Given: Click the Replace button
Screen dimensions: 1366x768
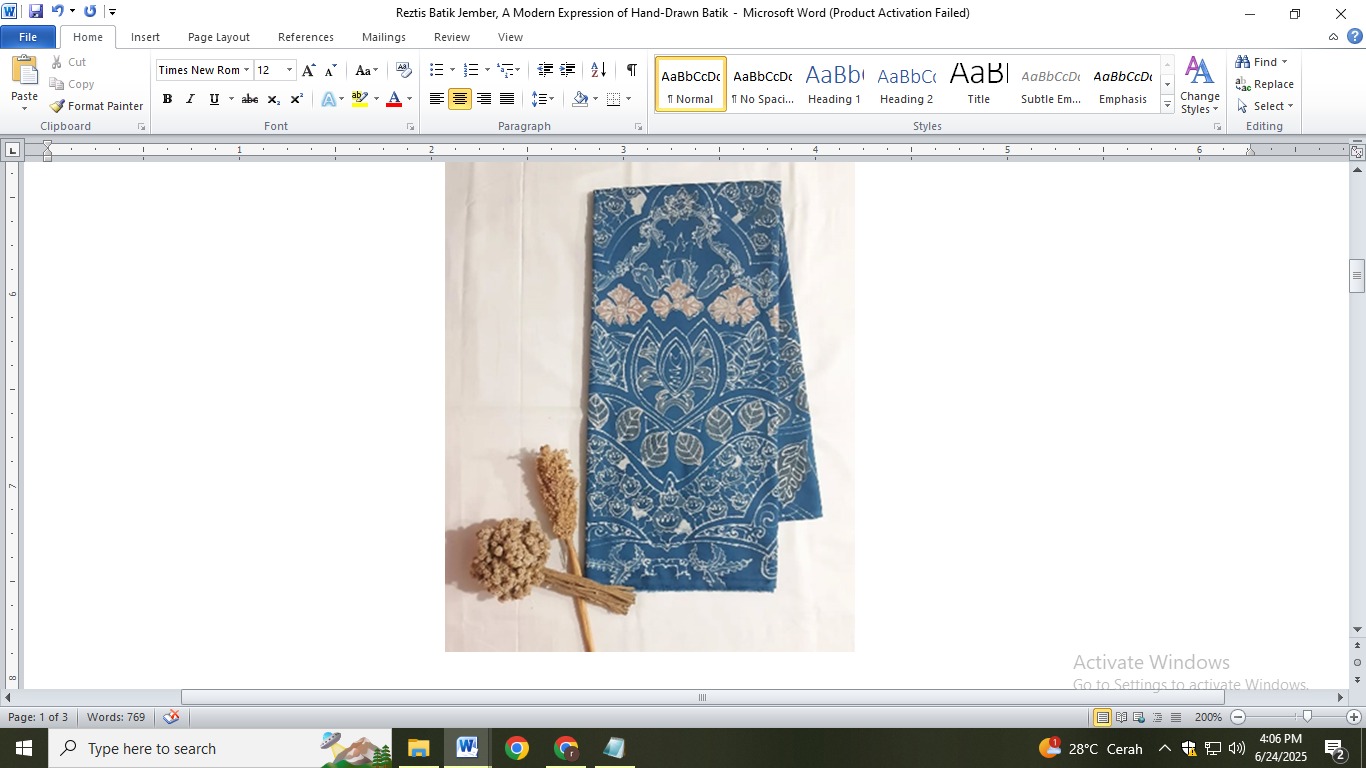Looking at the screenshot, I should pos(1265,84).
